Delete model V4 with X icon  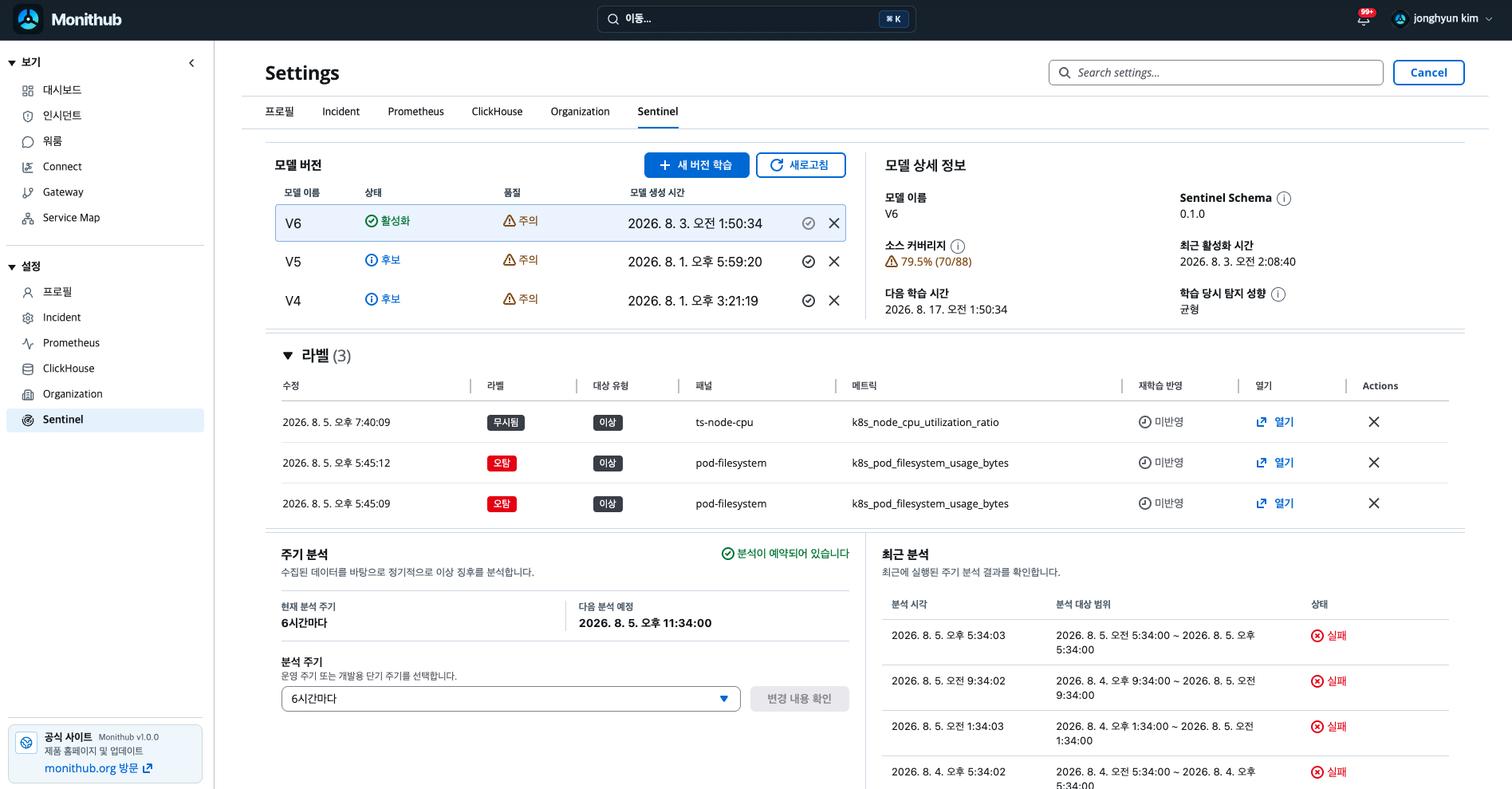pos(834,301)
